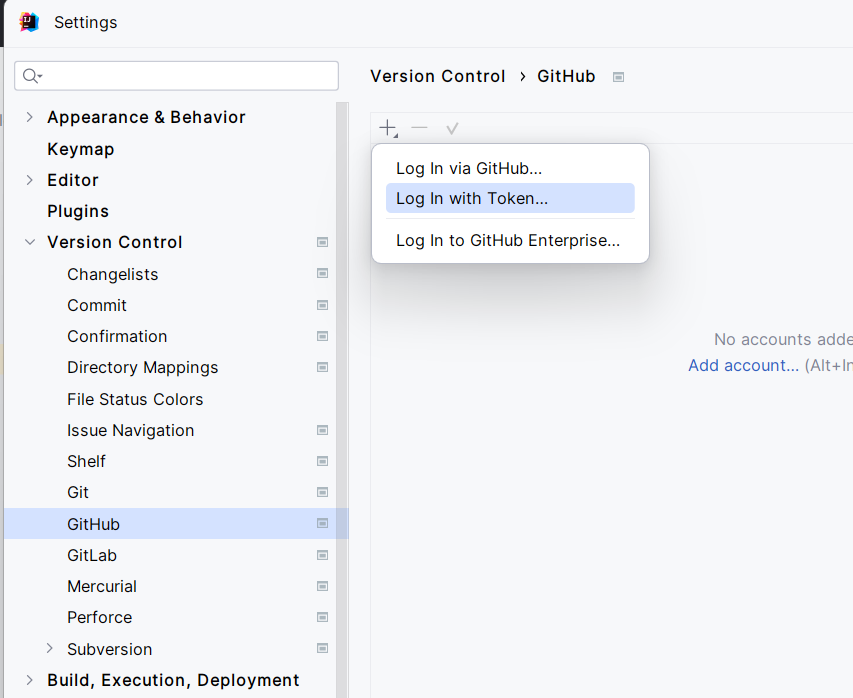The image size is (853, 698).
Task: Click project-level icon beside Commit
Action: click(323, 305)
